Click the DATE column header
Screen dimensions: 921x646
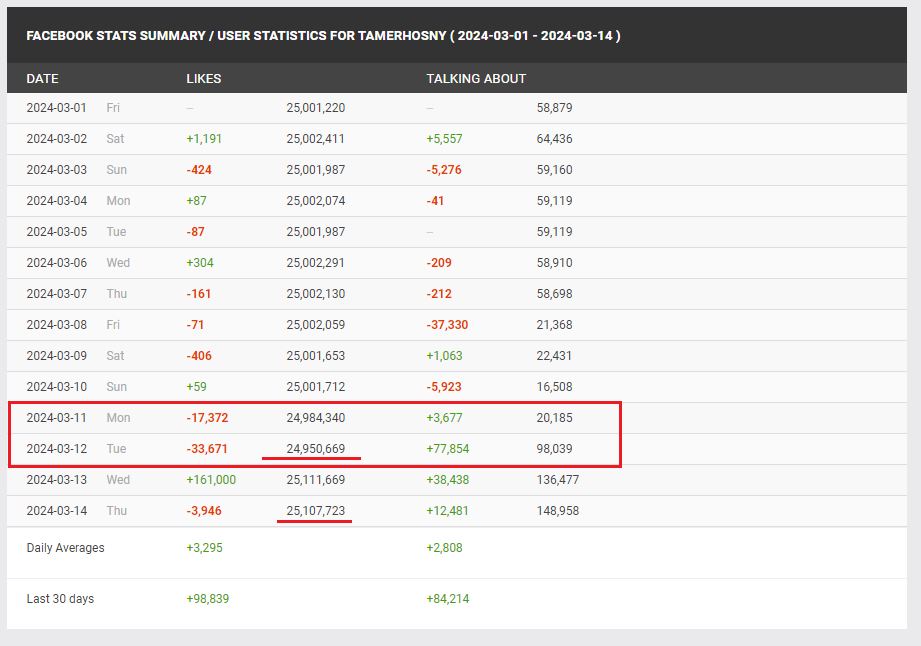pyautogui.click(x=42, y=79)
